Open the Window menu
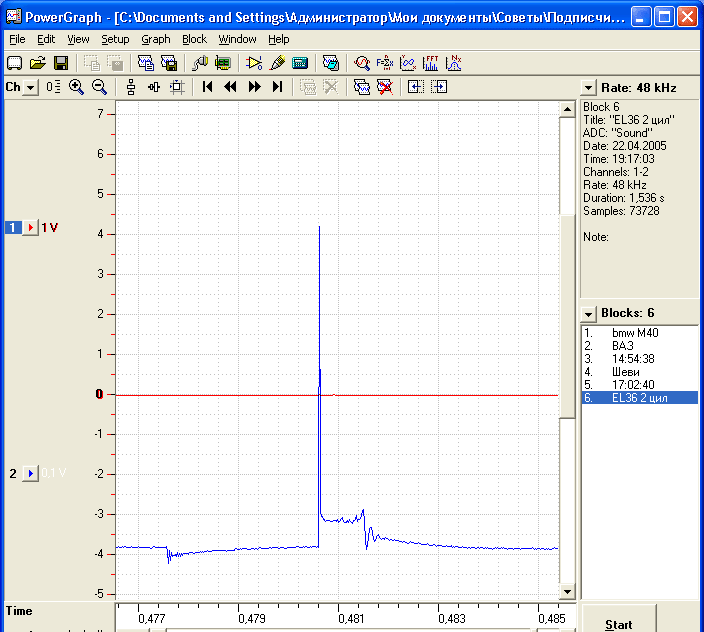704x632 pixels. point(237,40)
